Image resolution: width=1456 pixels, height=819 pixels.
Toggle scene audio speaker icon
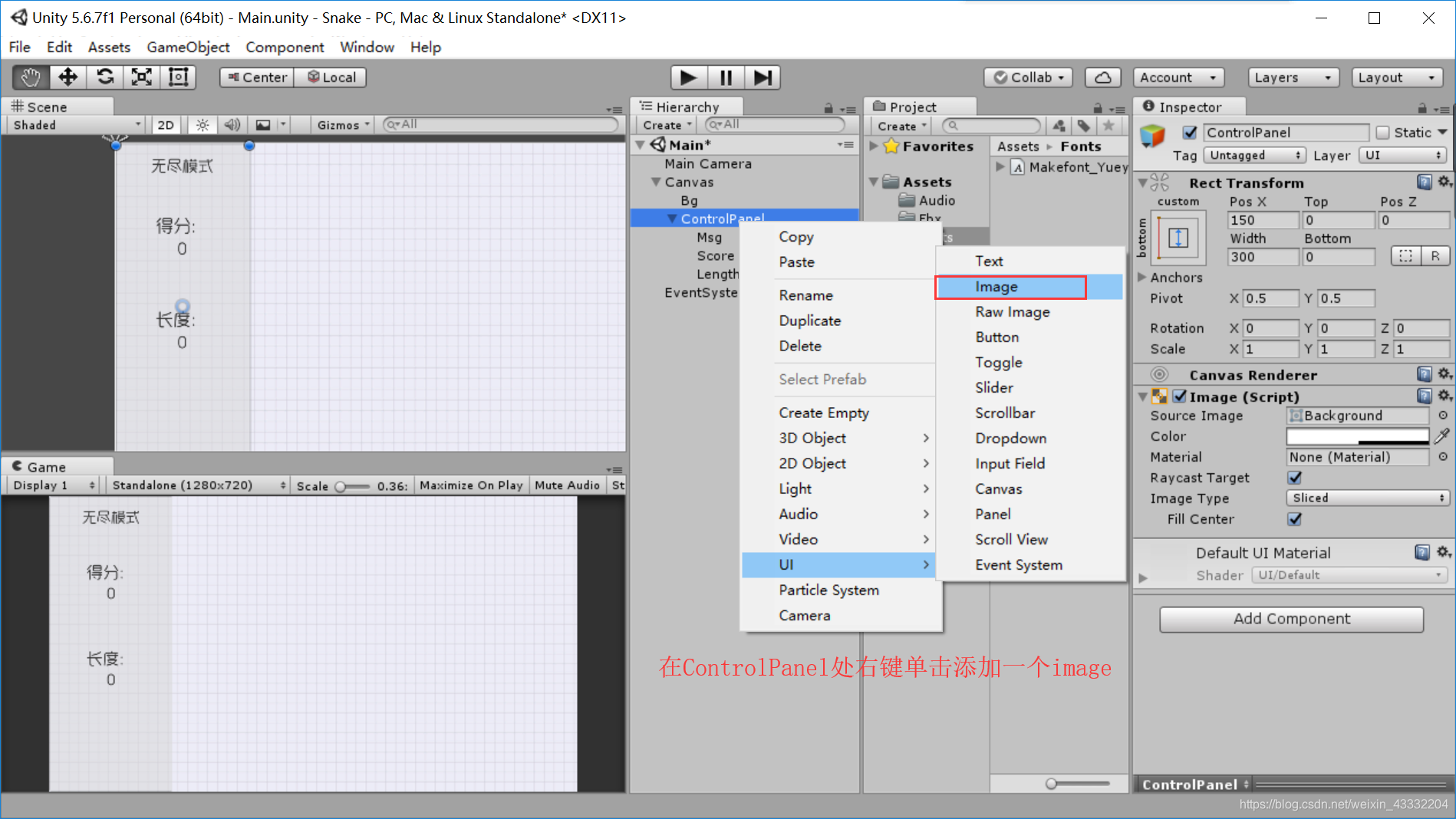click(232, 125)
